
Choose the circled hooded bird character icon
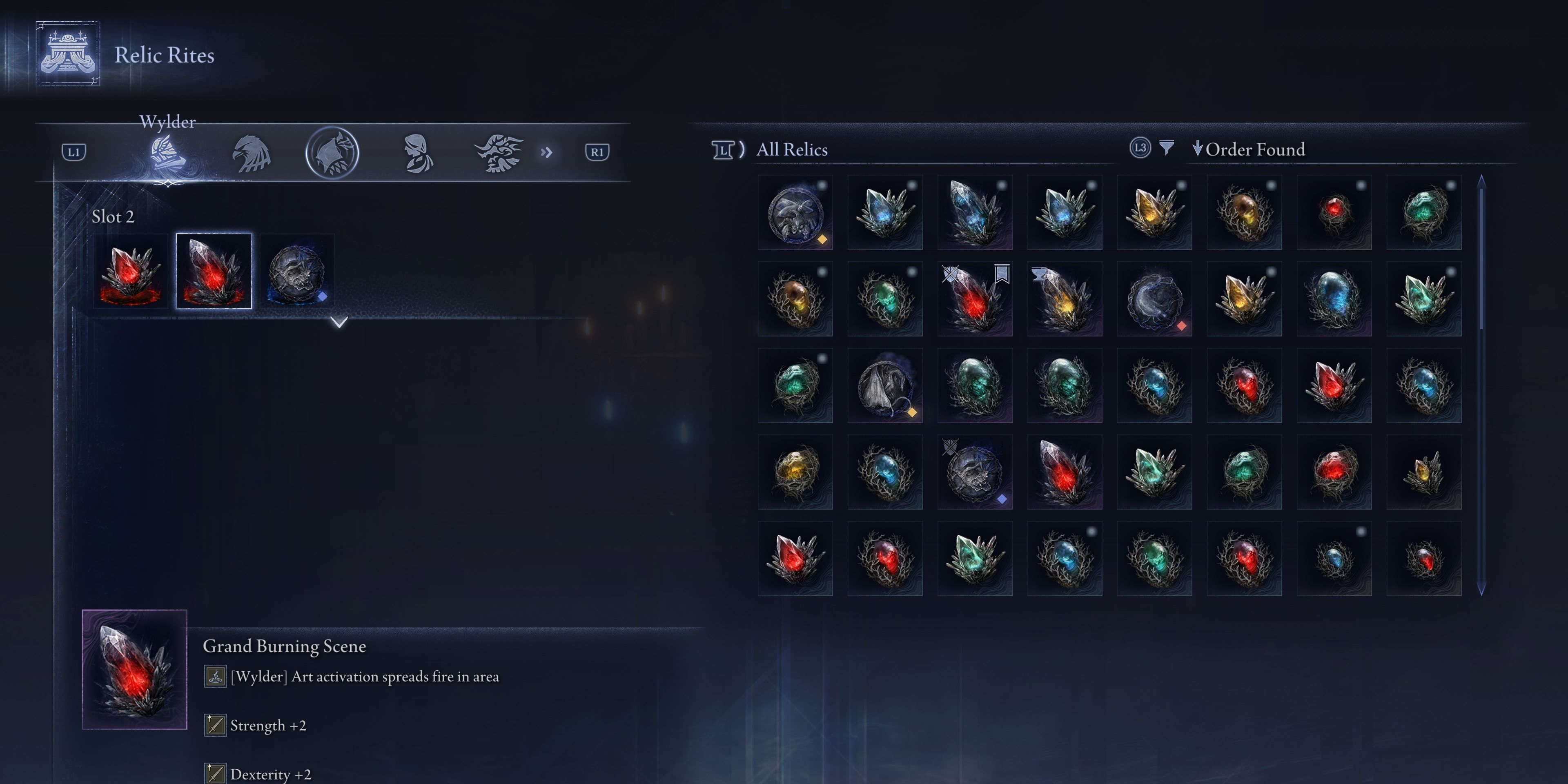click(x=332, y=152)
